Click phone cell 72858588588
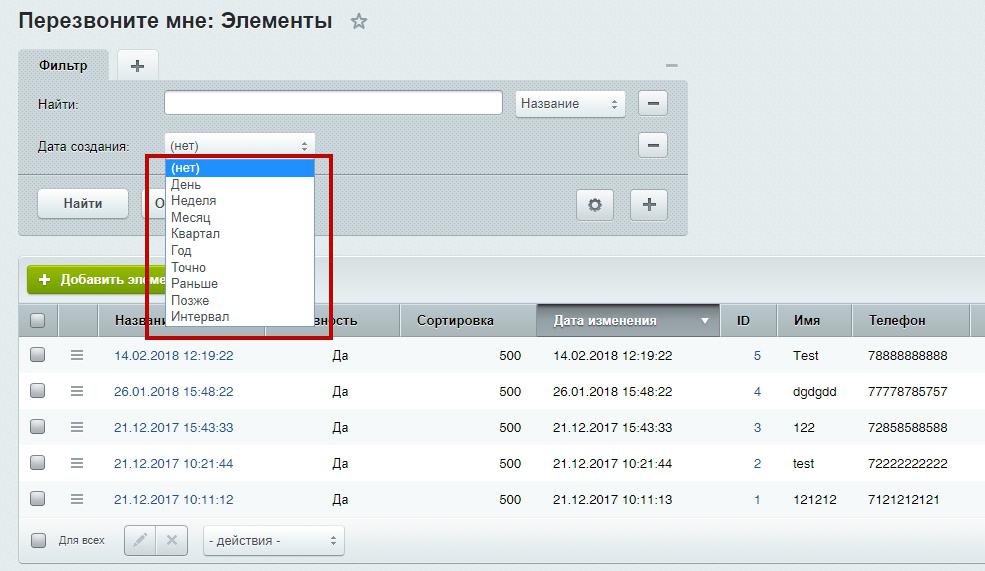The height and width of the screenshot is (571, 985). (907, 427)
